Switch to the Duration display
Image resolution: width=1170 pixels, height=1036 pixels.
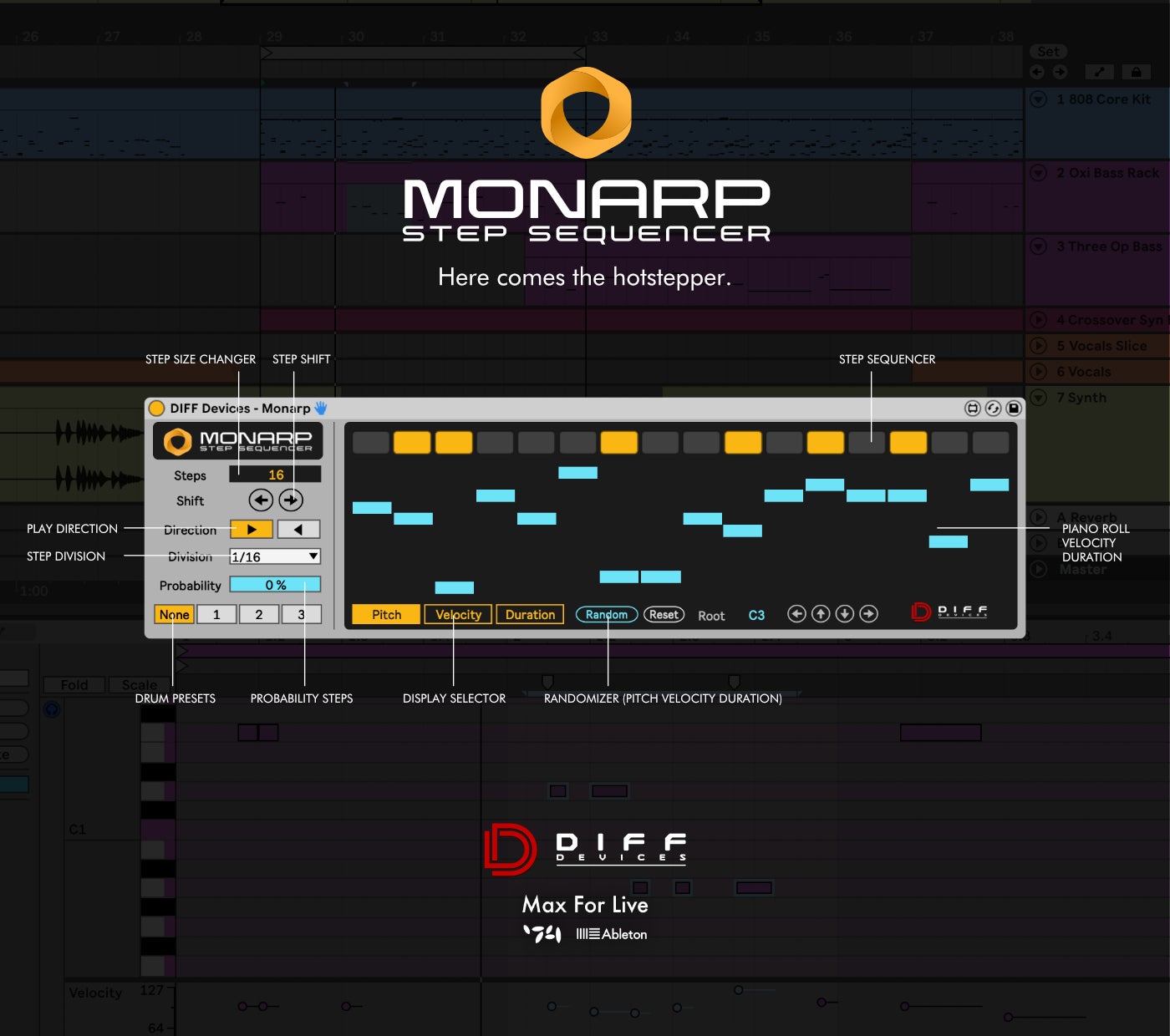[x=530, y=614]
